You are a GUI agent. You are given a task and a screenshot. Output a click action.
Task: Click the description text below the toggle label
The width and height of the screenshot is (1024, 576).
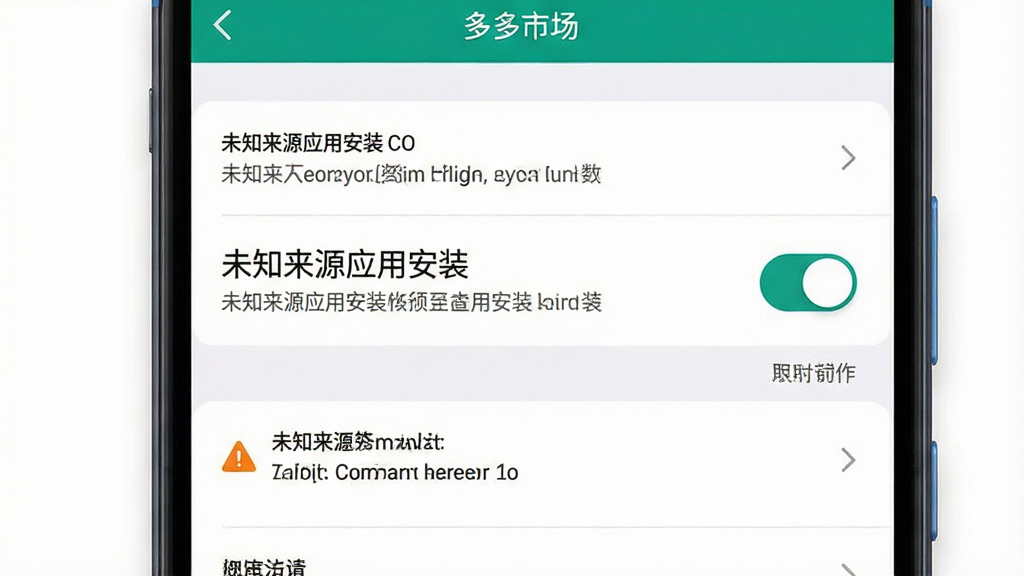(x=411, y=302)
